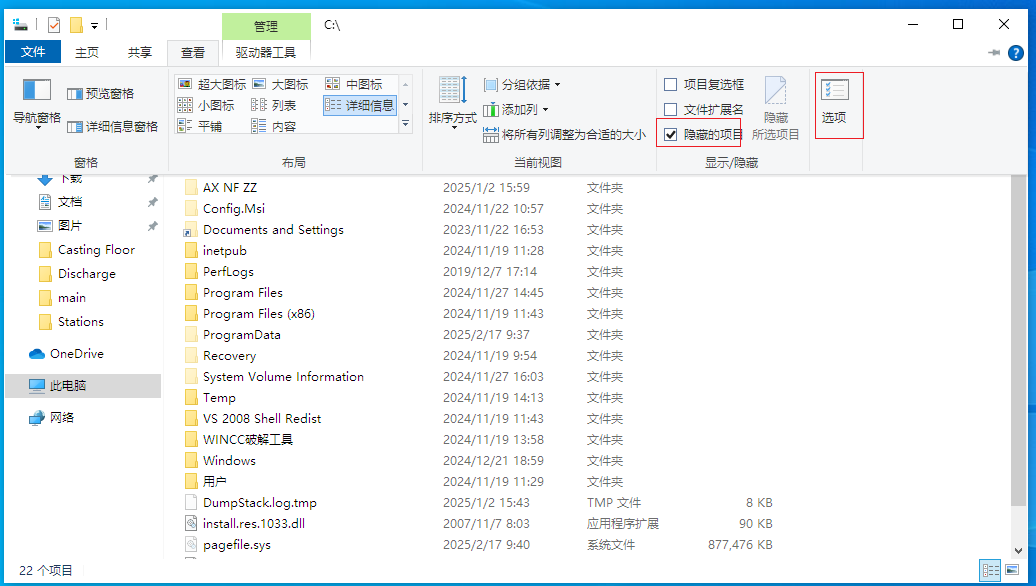The height and width of the screenshot is (586, 1036).
Task: Switch to the 主页 ribbon tab
Action: pyautogui.click(x=87, y=51)
